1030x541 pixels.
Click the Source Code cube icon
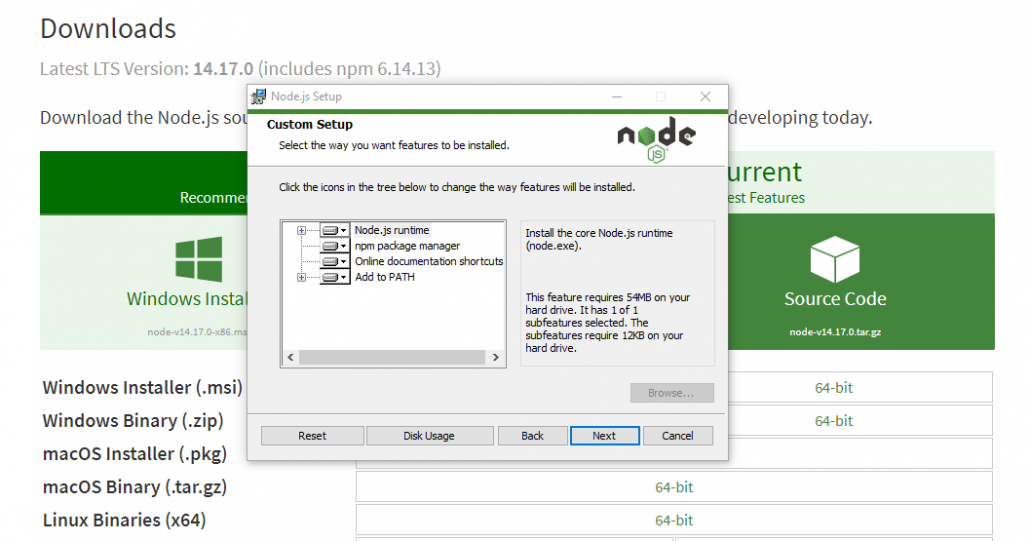click(x=834, y=260)
